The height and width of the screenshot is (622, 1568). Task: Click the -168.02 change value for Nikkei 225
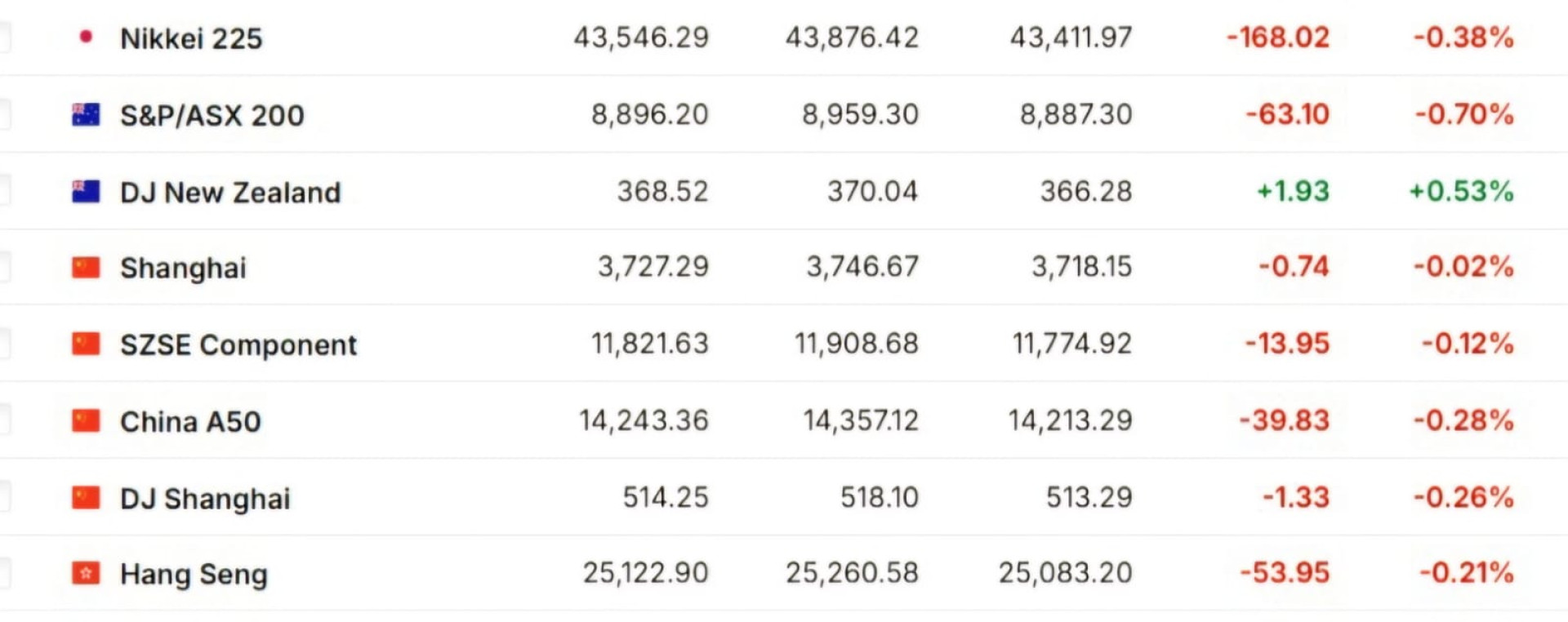click(1278, 38)
